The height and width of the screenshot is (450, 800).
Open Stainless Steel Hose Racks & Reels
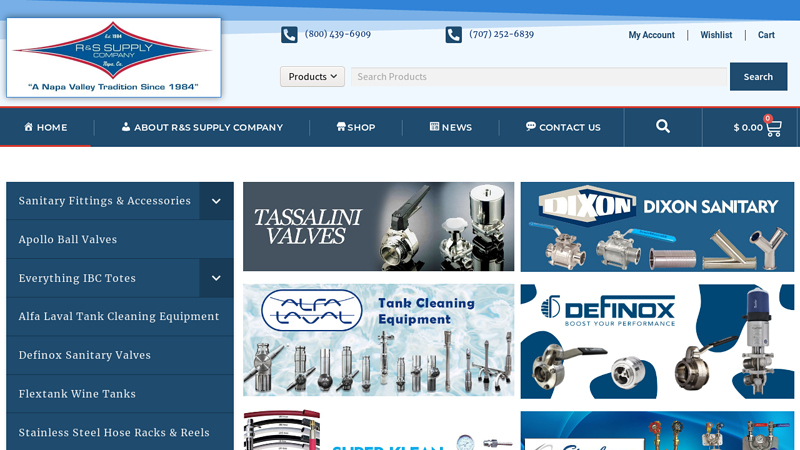tap(114, 433)
